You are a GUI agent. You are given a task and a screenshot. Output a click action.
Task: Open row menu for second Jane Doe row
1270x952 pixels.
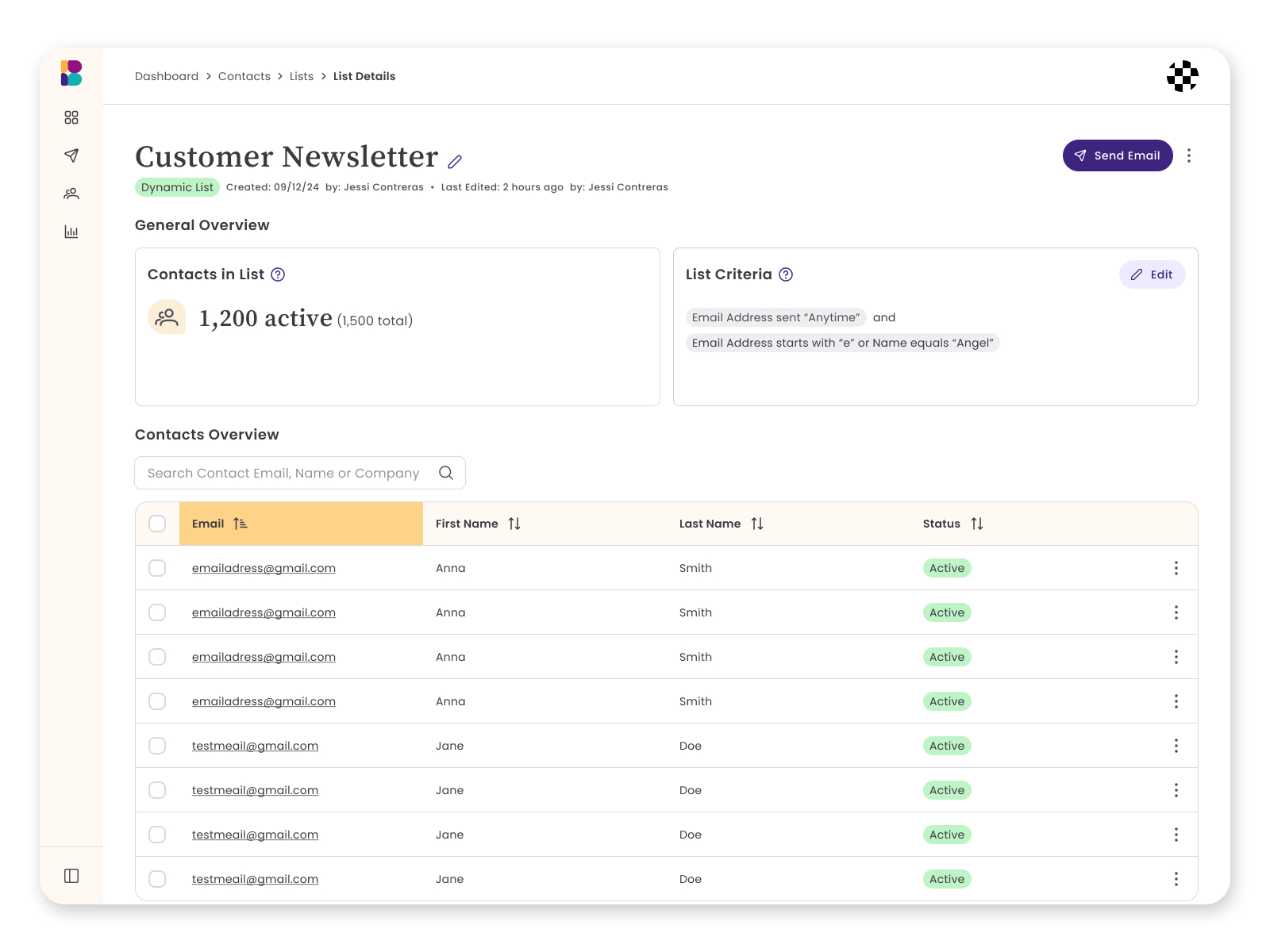coord(1176,790)
